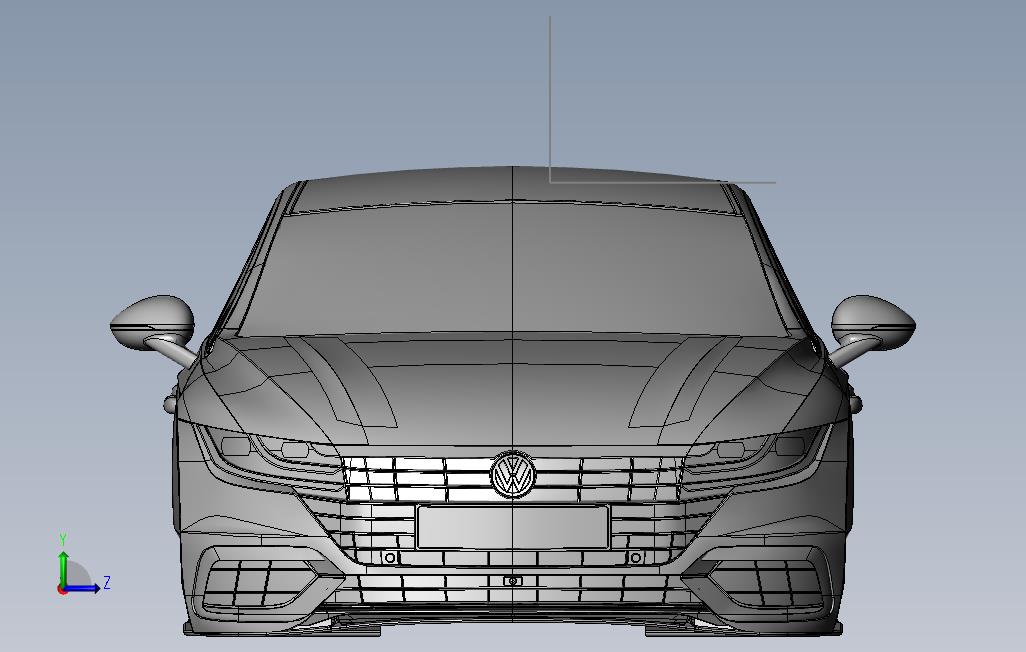This screenshot has height=652, width=1026.
Task: Select the small radar sensor in lower grille center
Action: [513, 581]
